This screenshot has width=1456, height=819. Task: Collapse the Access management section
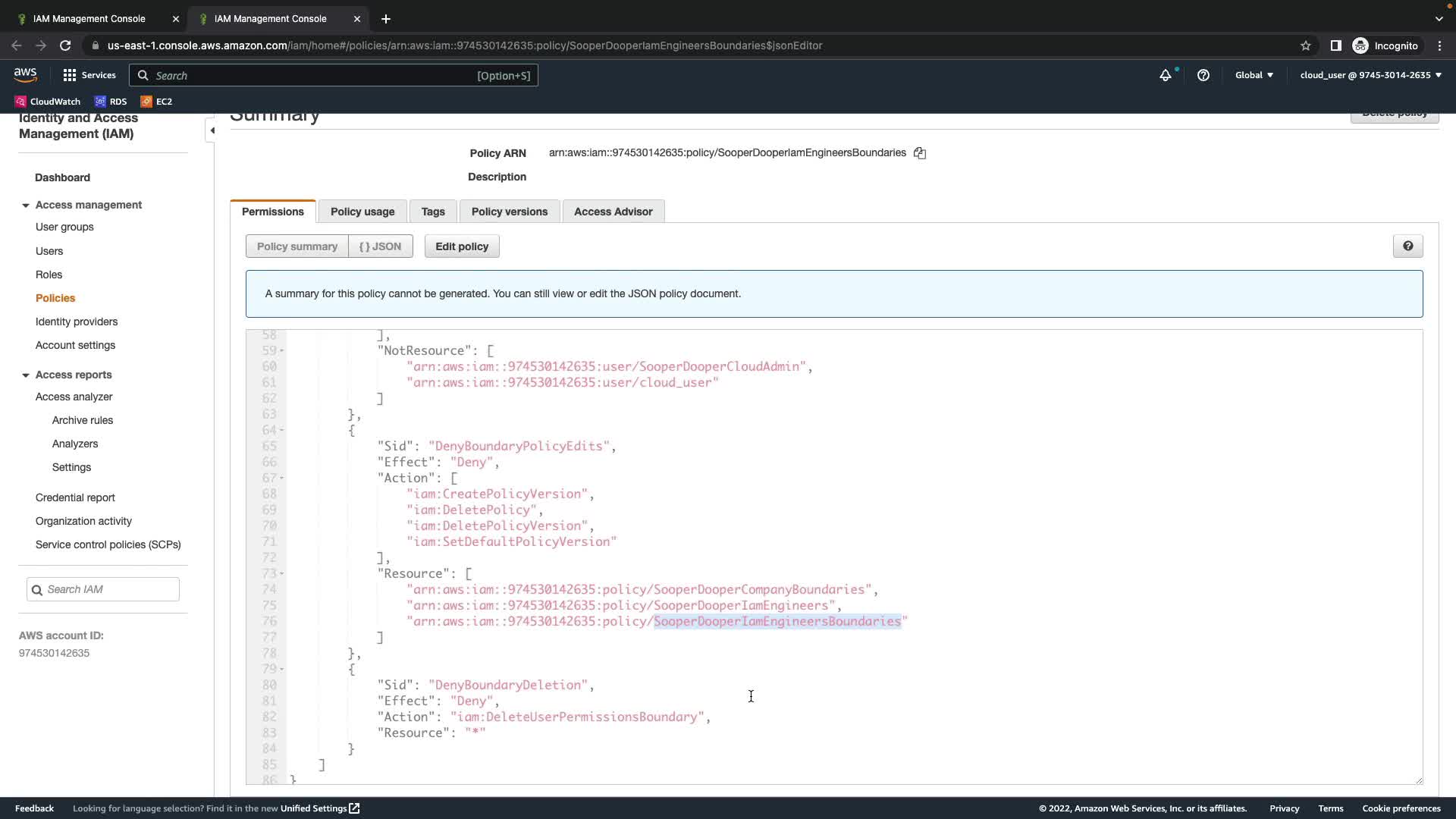[x=26, y=206]
